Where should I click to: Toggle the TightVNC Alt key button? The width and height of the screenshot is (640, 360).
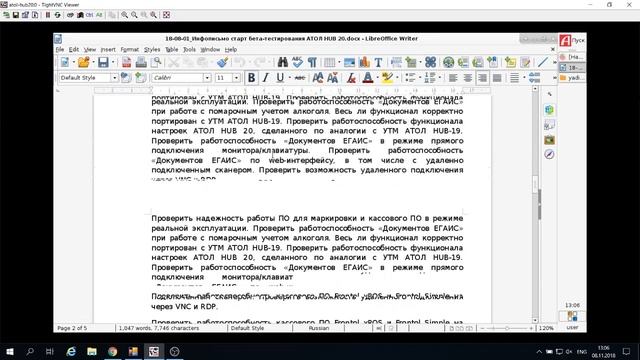(x=99, y=15)
